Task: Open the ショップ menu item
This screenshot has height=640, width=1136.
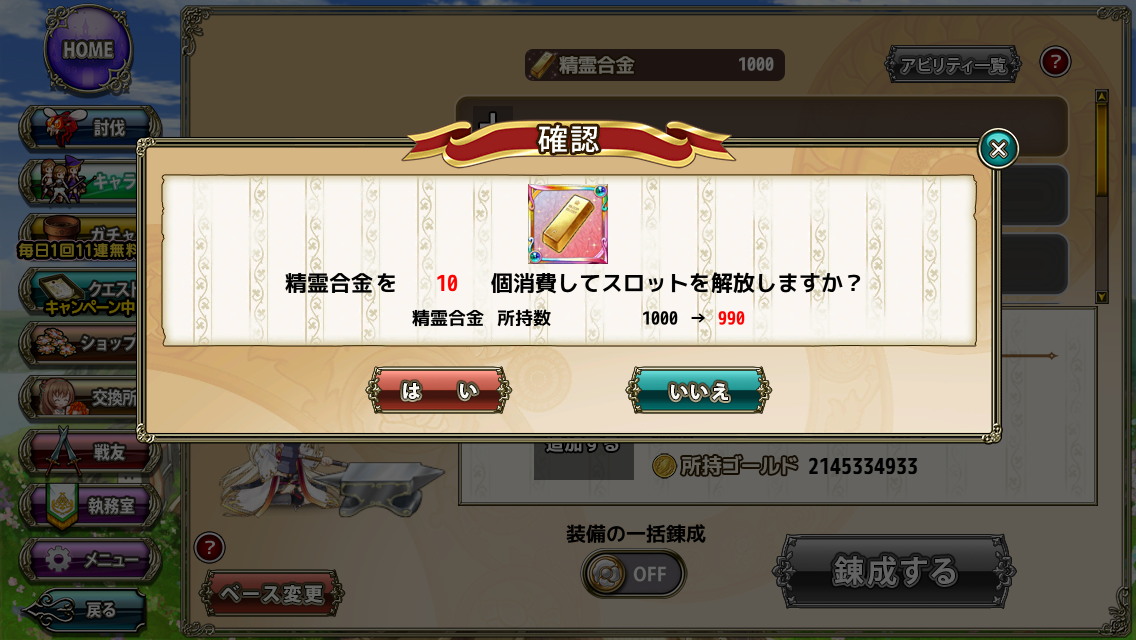Action: (x=81, y=344)
